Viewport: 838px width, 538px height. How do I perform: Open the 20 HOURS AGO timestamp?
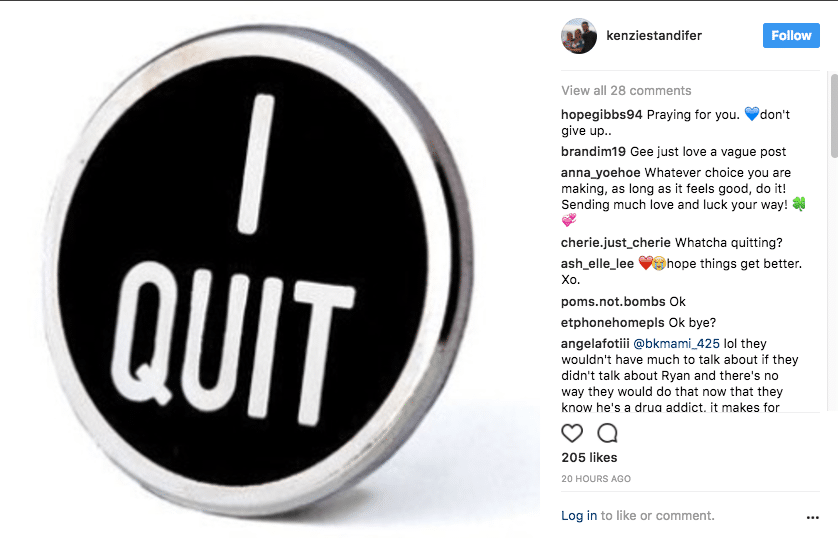pyautogui.click(x=596, y=479)
